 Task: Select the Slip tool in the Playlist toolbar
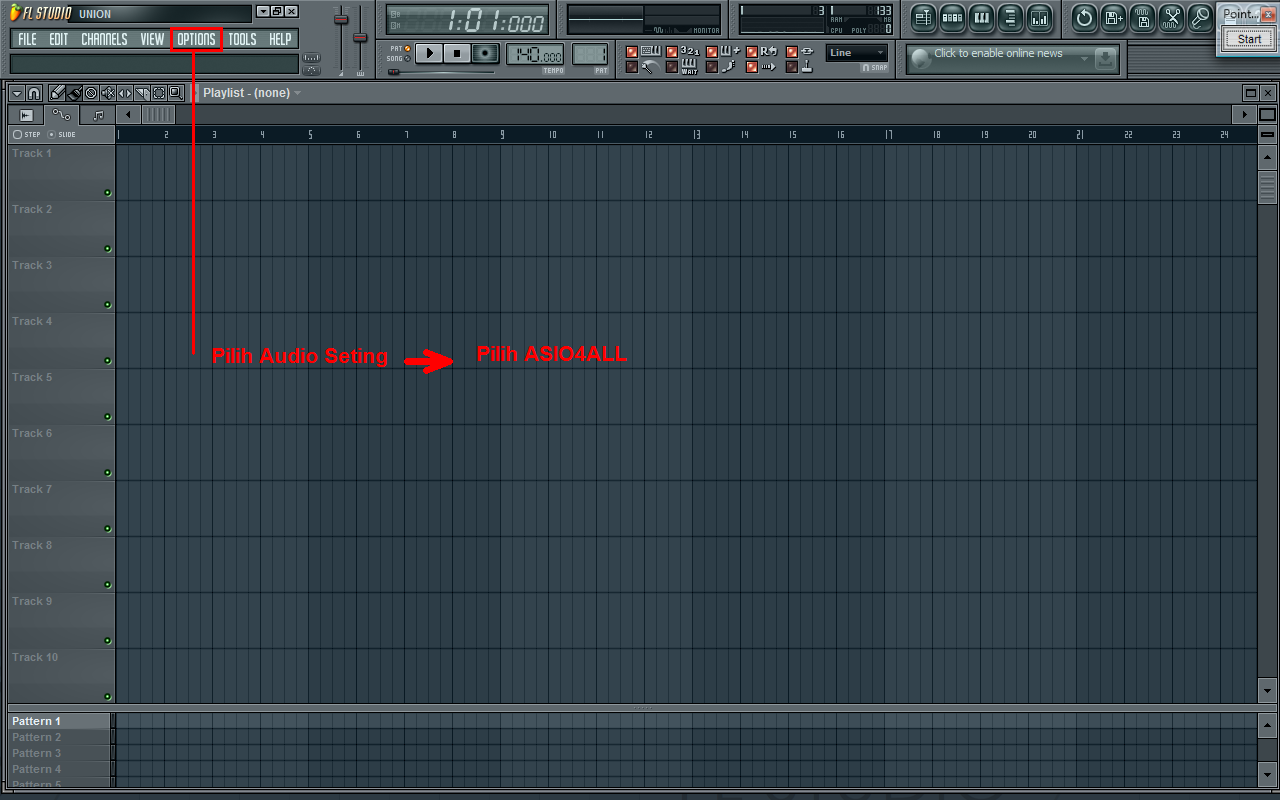point(125,93)
